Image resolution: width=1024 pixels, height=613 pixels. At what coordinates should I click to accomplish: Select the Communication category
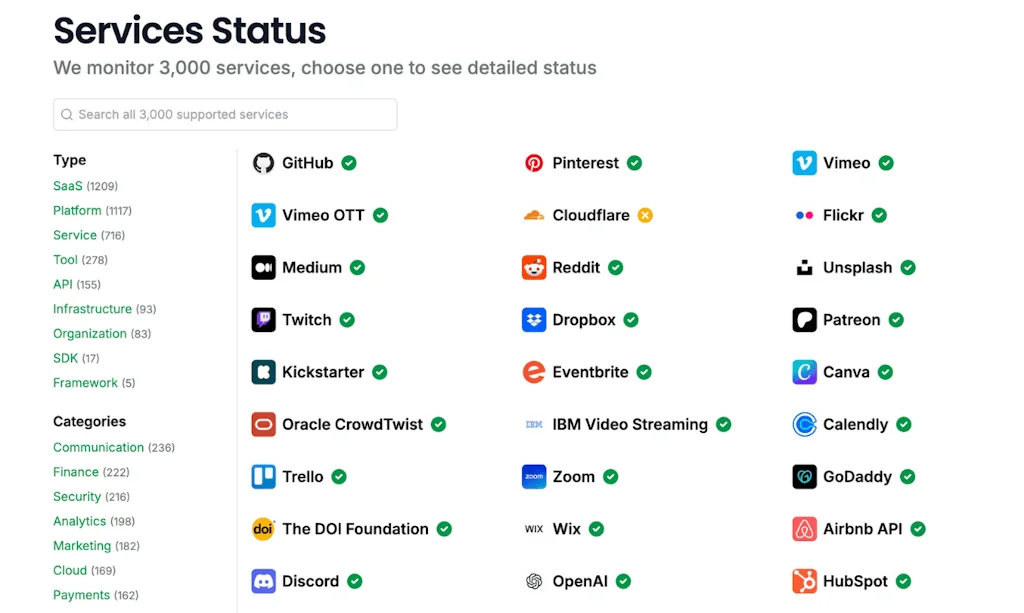[x=98, y=447]
